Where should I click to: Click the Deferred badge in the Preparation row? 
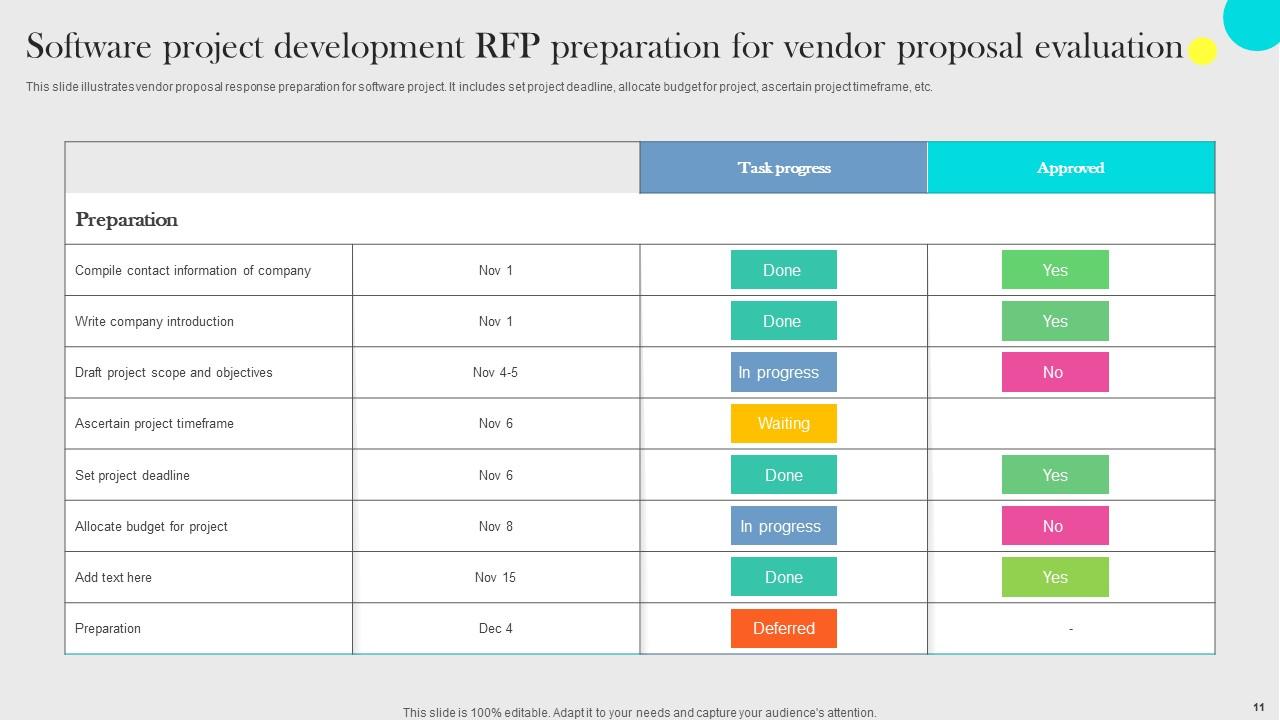pyautogui.click(x=783, y=628)
